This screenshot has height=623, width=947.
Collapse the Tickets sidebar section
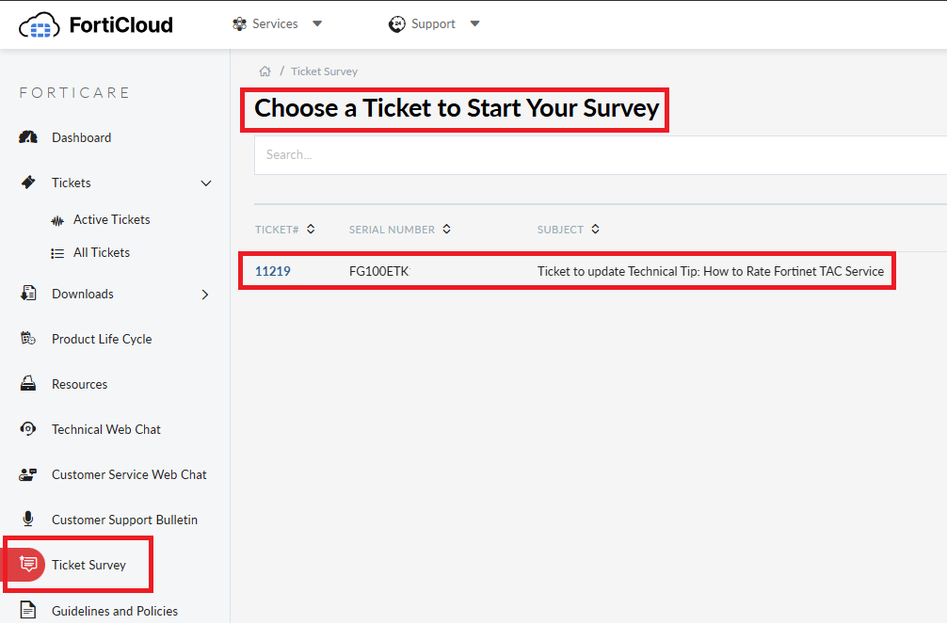tap(206, 183)
